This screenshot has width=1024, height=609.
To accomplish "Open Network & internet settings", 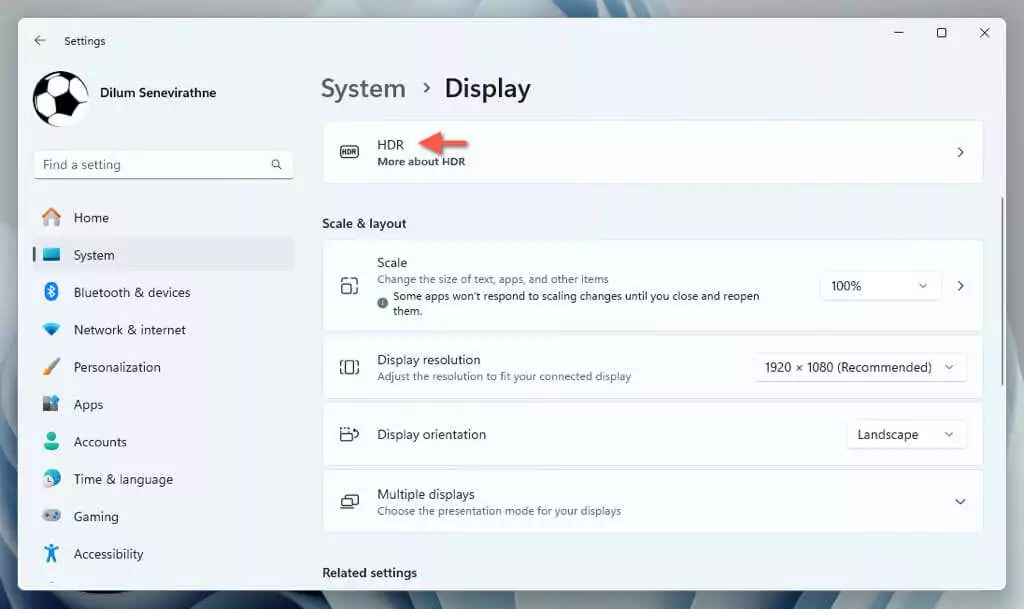I will 163,330.
